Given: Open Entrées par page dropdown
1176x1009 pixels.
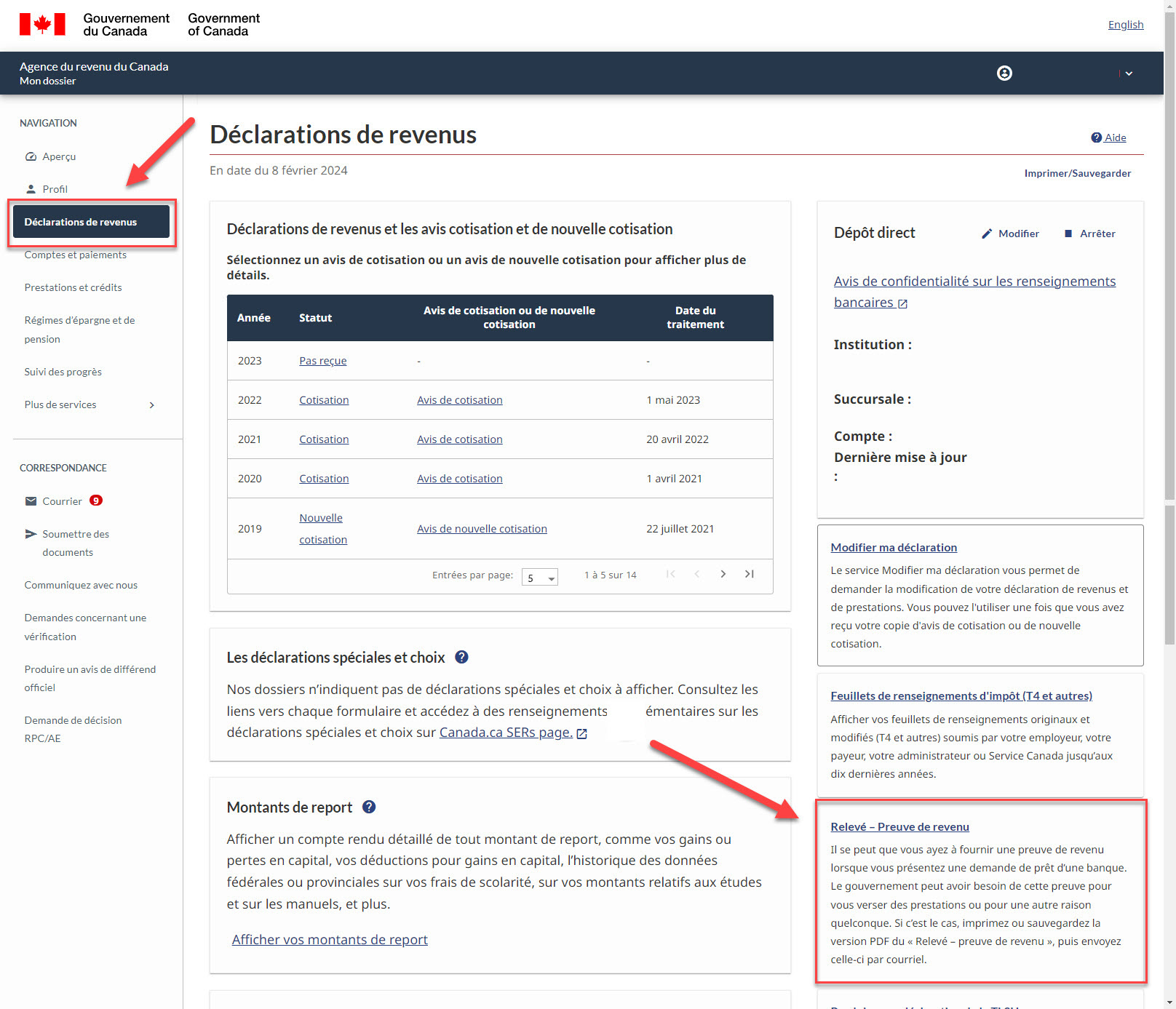Looking at the screenshot, I should pos(539,577).
